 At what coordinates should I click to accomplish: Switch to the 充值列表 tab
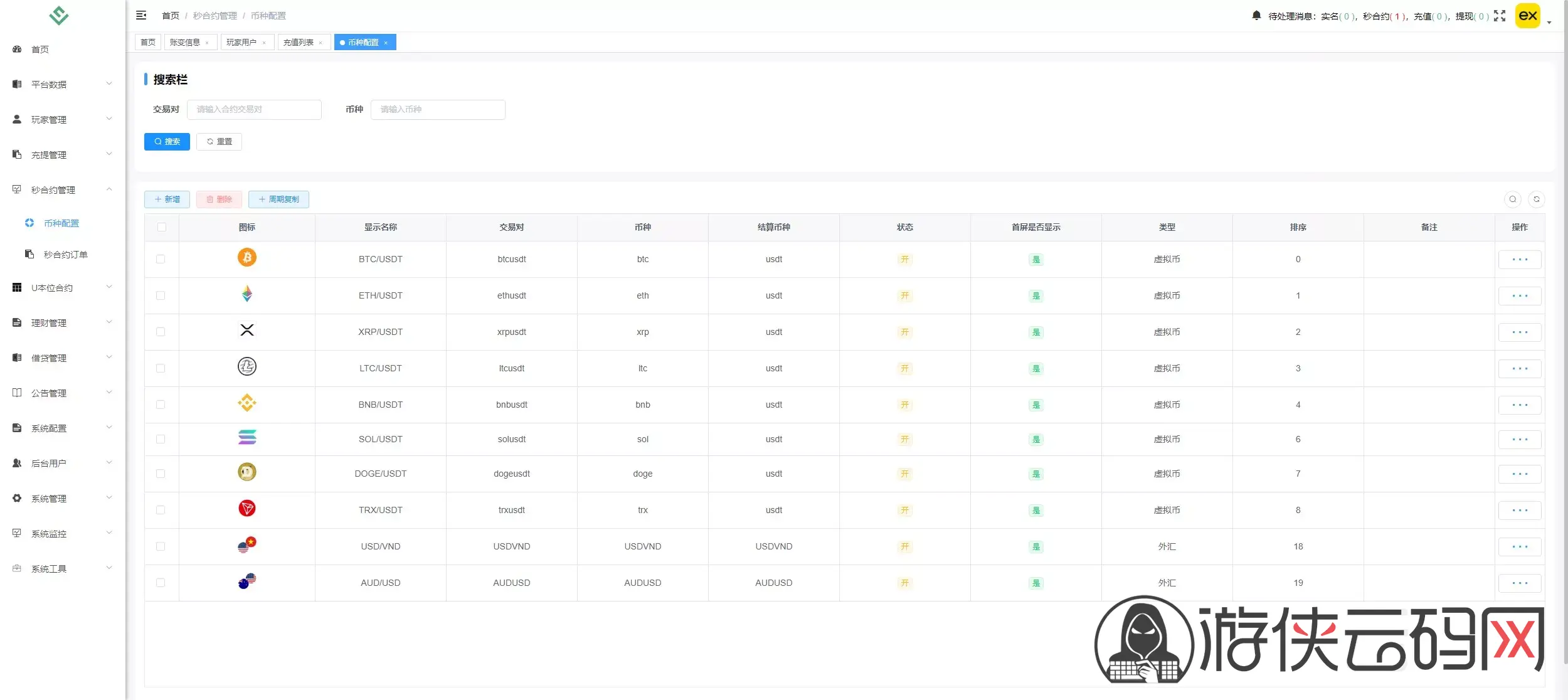click(x=299, y=43)
